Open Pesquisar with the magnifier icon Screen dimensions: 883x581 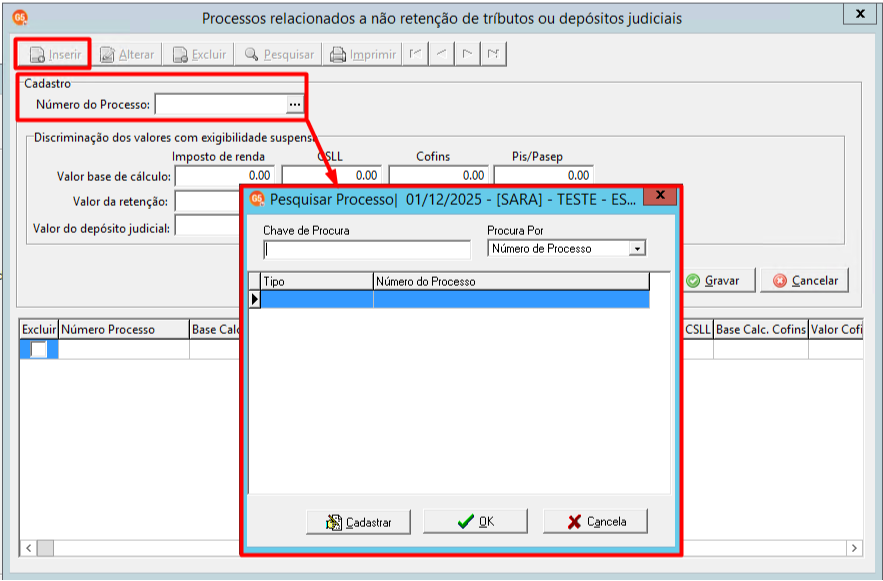point(251,54)
